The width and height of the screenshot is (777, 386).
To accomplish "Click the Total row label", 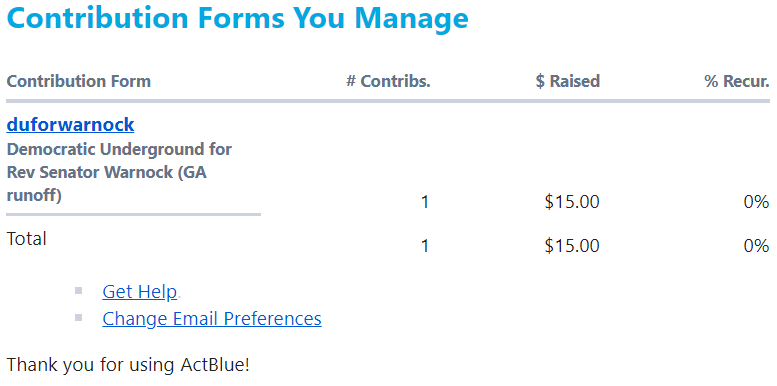I will 26,239.
